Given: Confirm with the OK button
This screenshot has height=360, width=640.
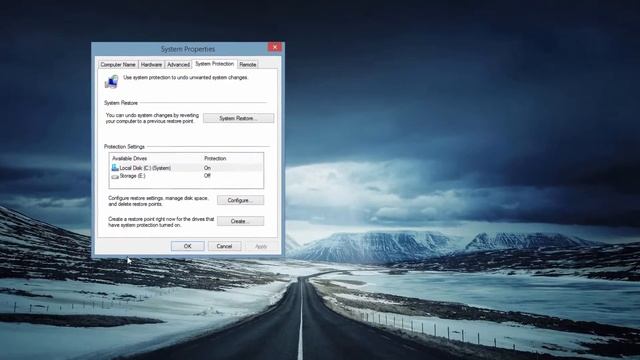Looking at the screenshot, I should click(187, 246).
